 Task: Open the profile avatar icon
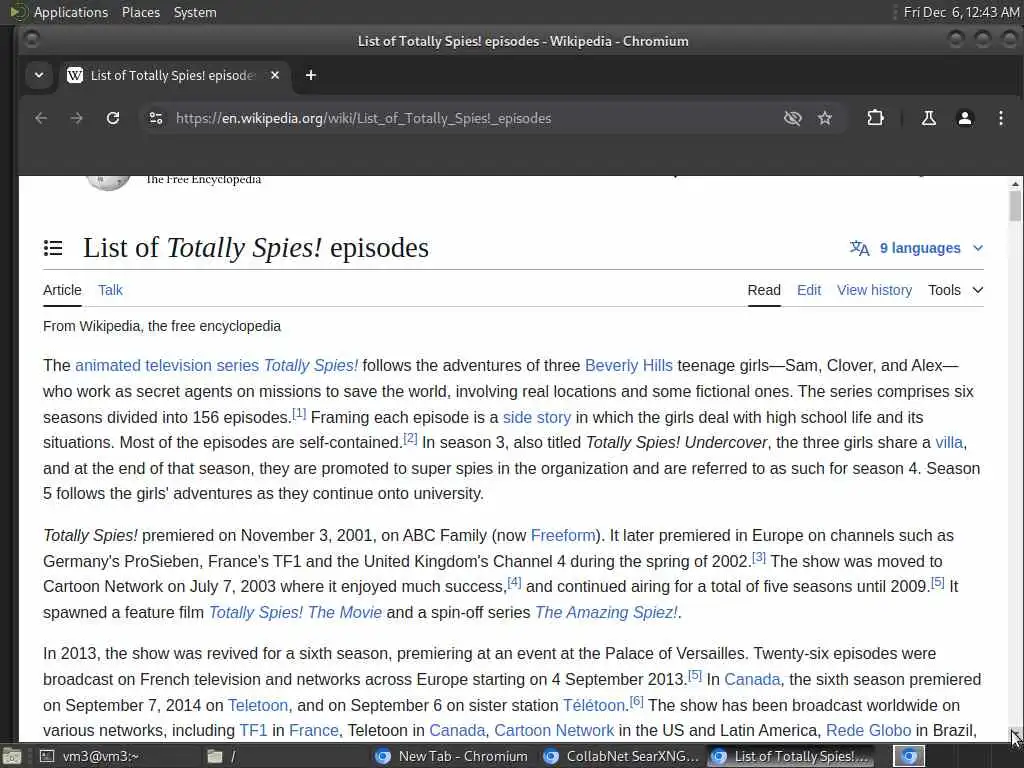point(965,118)
